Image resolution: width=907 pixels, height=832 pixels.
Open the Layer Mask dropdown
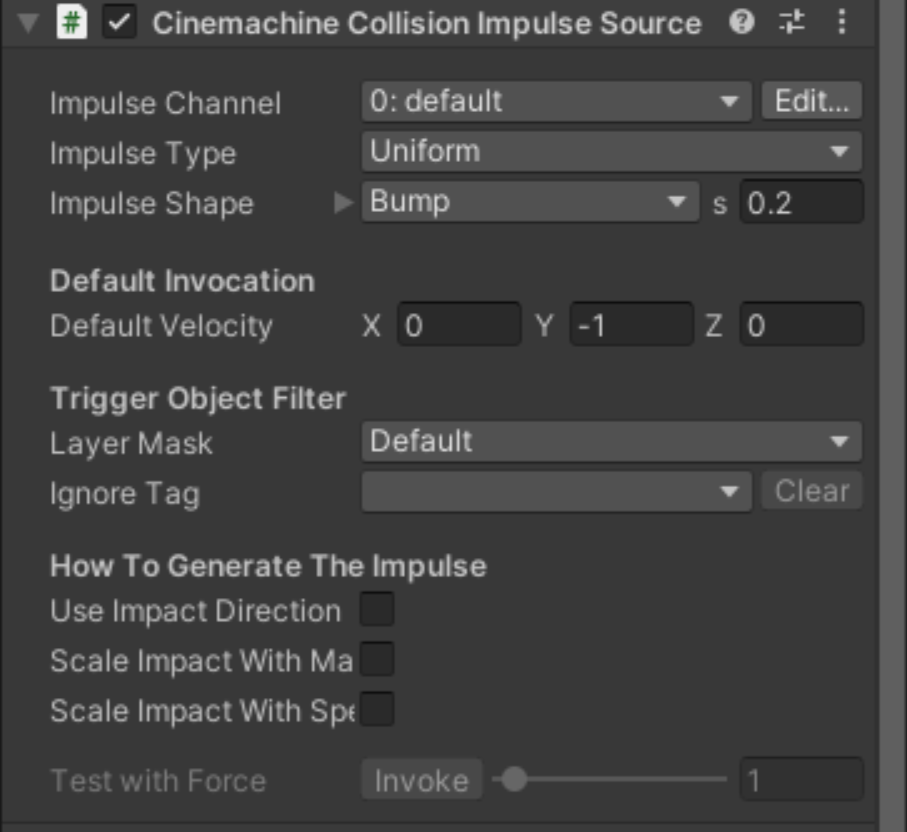pos(612,441)
